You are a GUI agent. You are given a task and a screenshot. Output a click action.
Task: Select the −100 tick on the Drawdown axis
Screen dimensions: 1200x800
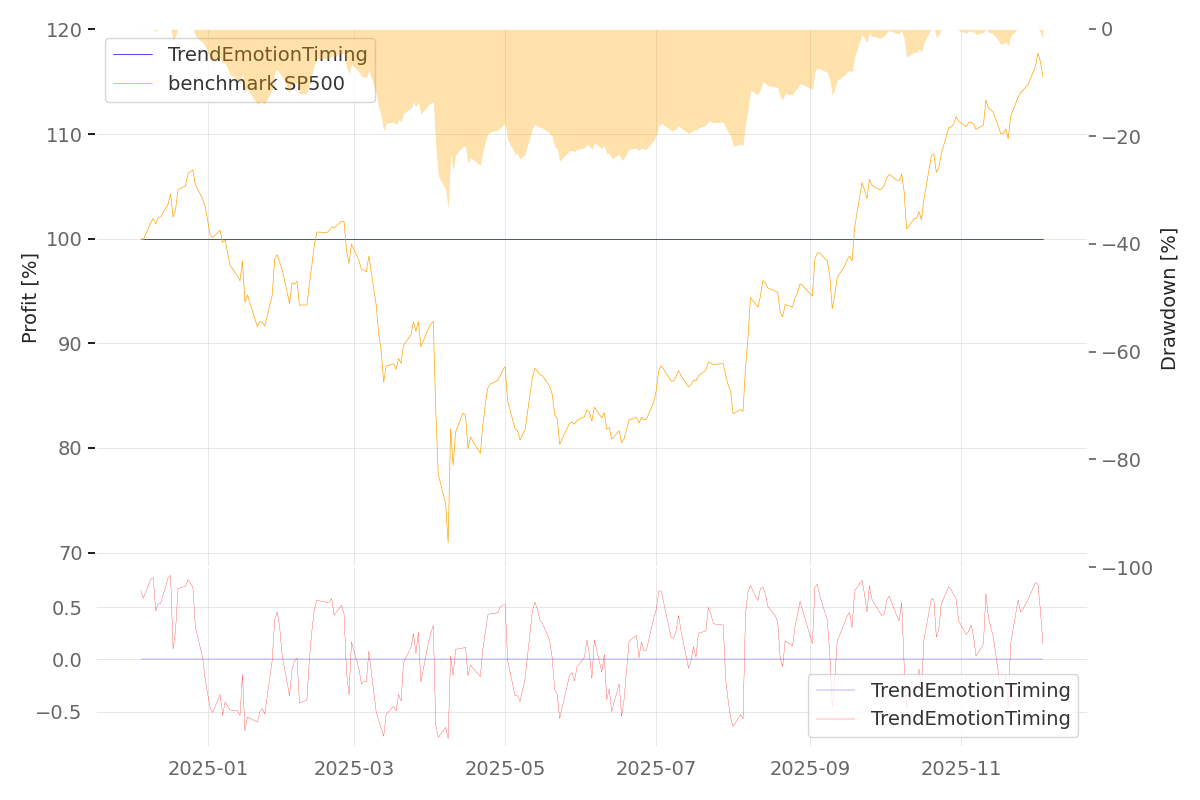[1126, 568]
